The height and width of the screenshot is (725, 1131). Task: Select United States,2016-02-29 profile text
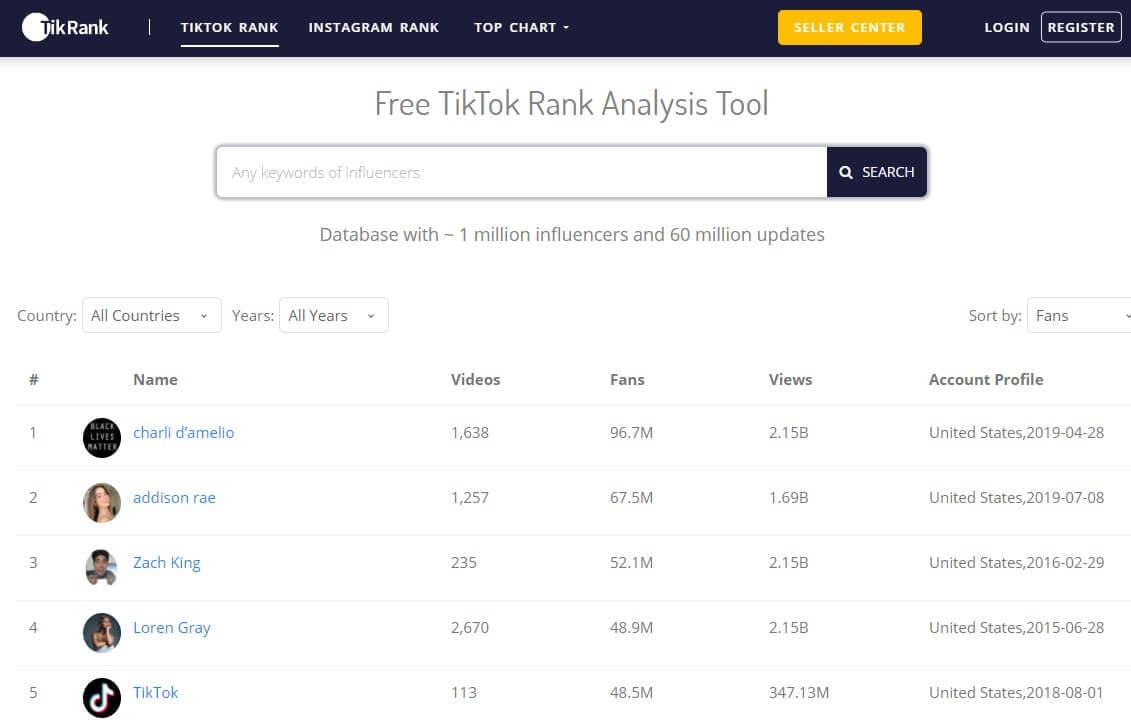[x=1016, y=562]
